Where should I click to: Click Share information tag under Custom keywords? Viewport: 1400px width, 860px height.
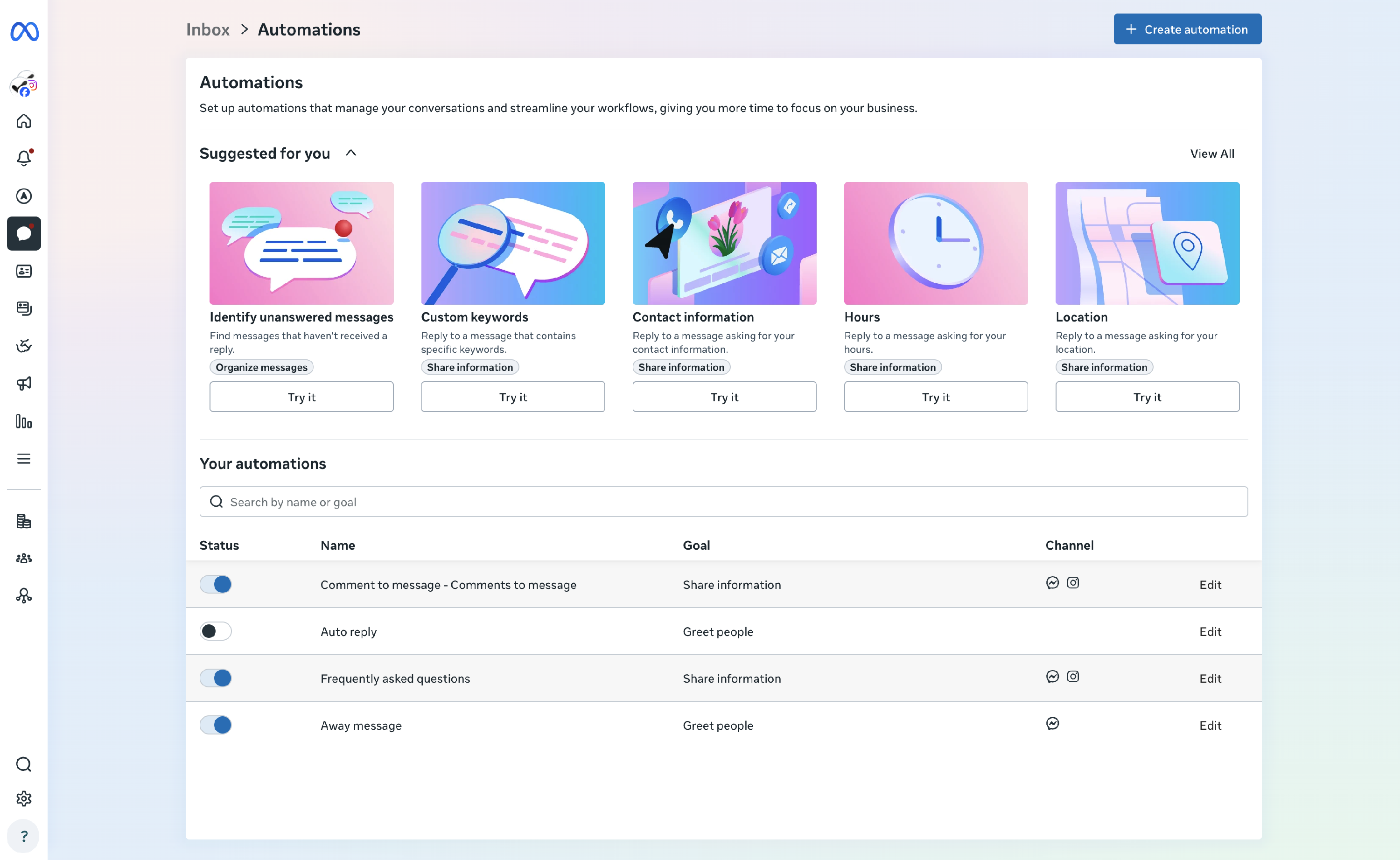click(469, 367)
